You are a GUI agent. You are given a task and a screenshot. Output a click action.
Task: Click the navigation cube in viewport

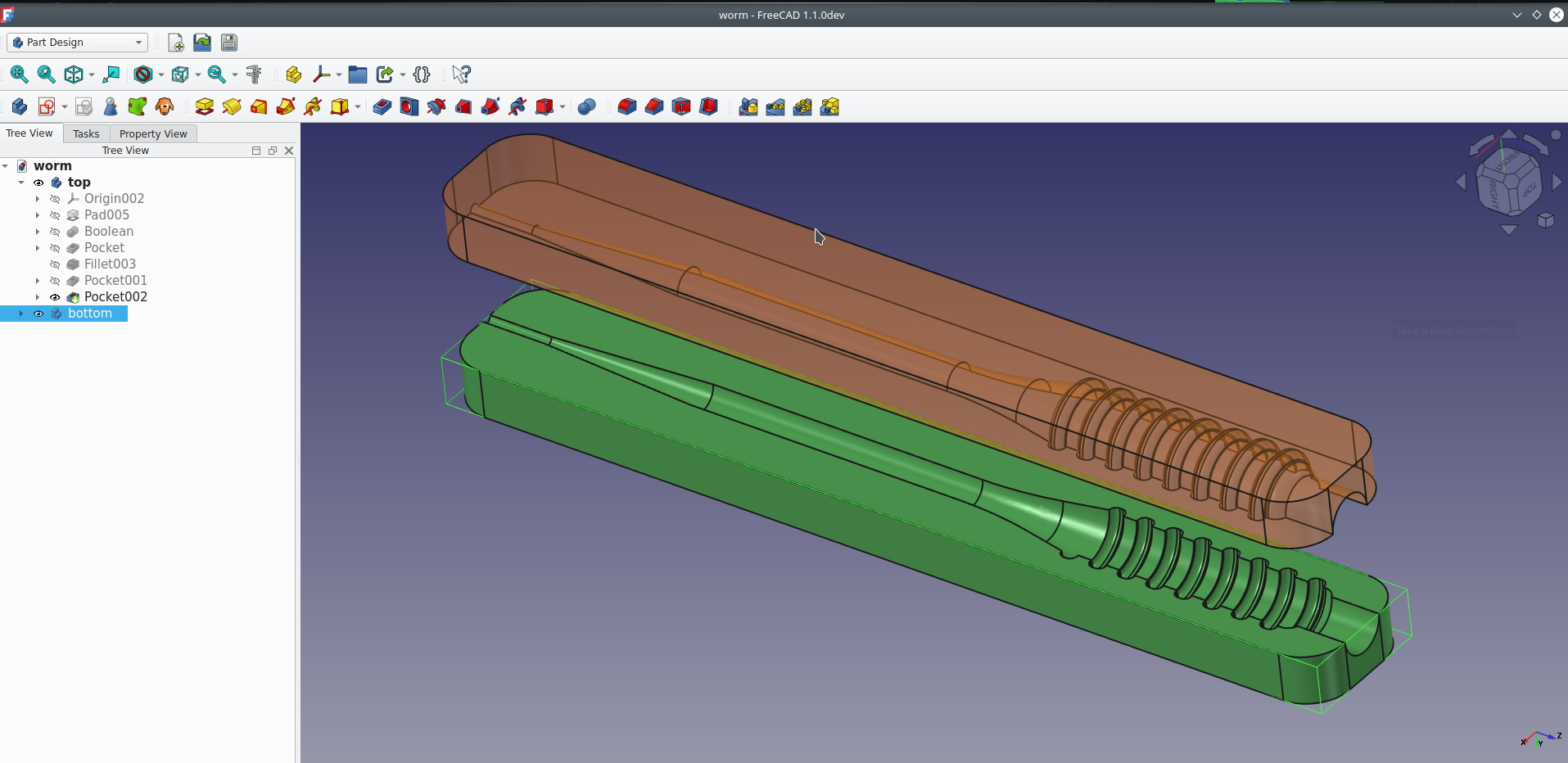pos(1508,181)
